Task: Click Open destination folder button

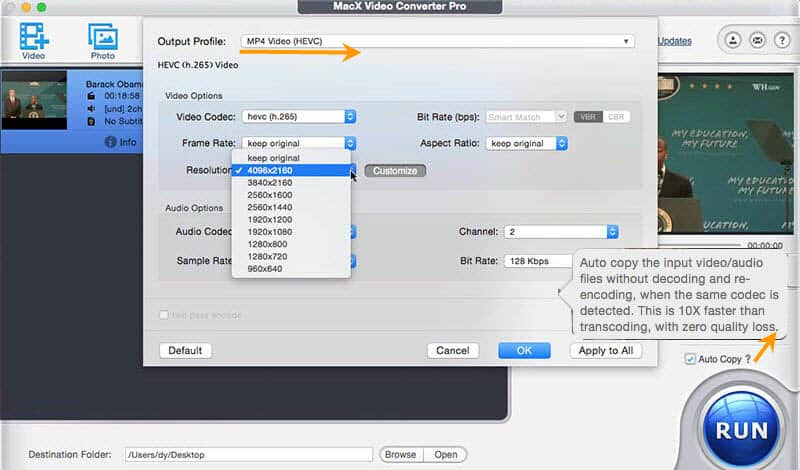Action: tap(445, 454)
